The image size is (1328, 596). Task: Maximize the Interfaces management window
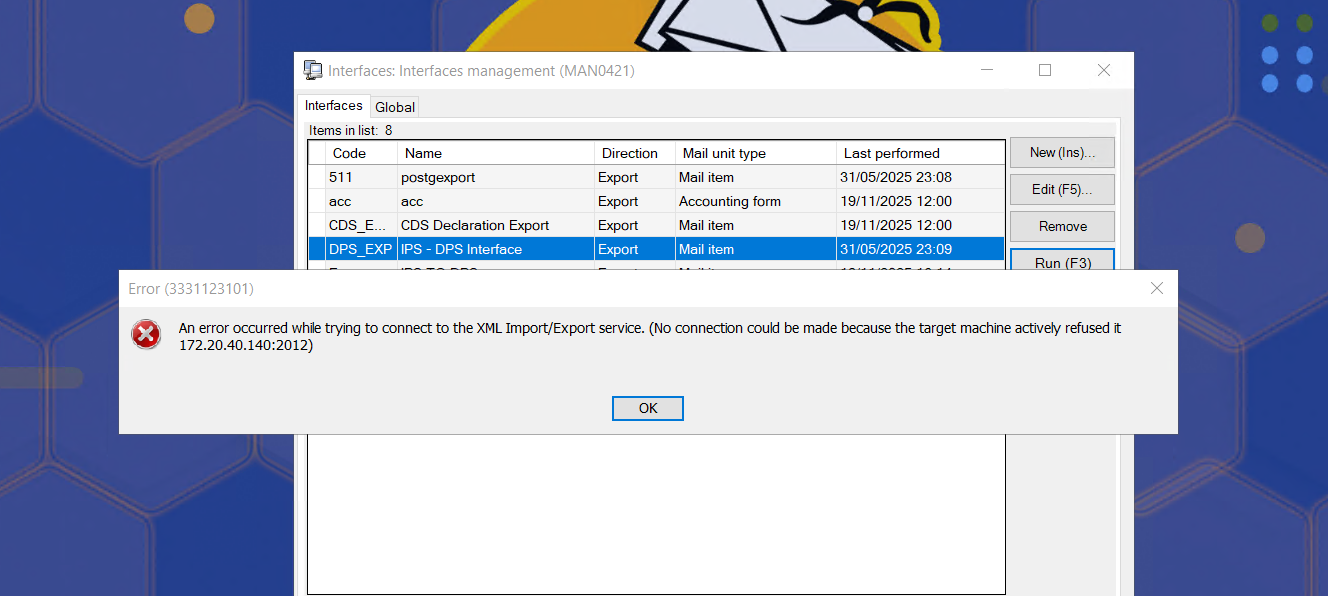coord(1045,70)
